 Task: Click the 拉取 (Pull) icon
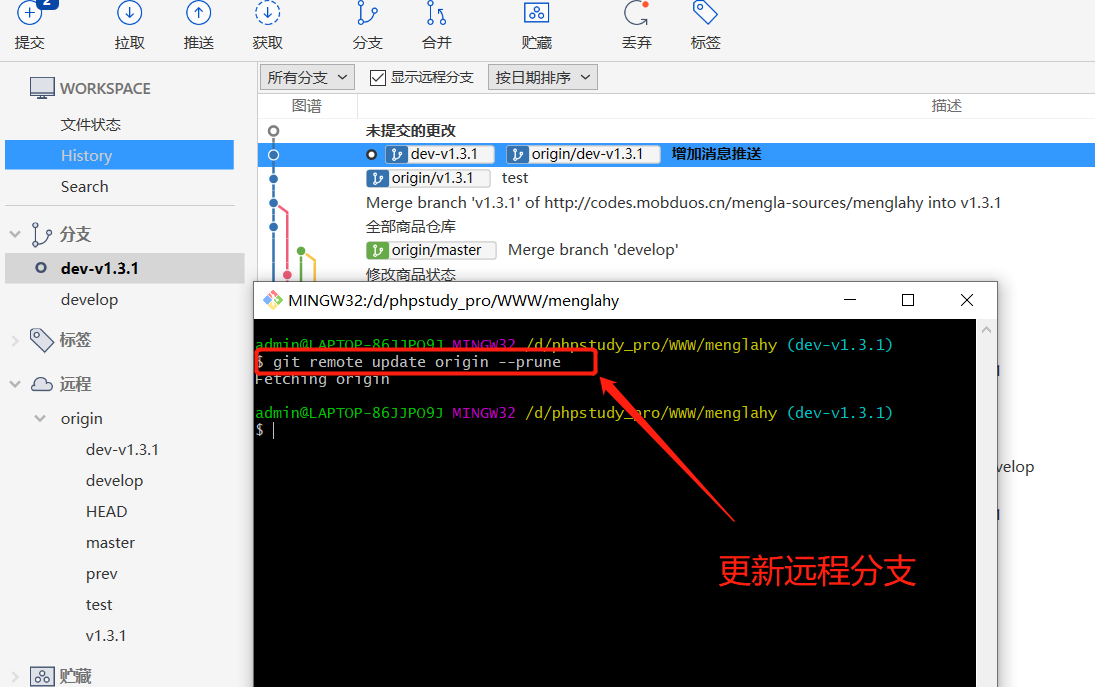[129, 28]
